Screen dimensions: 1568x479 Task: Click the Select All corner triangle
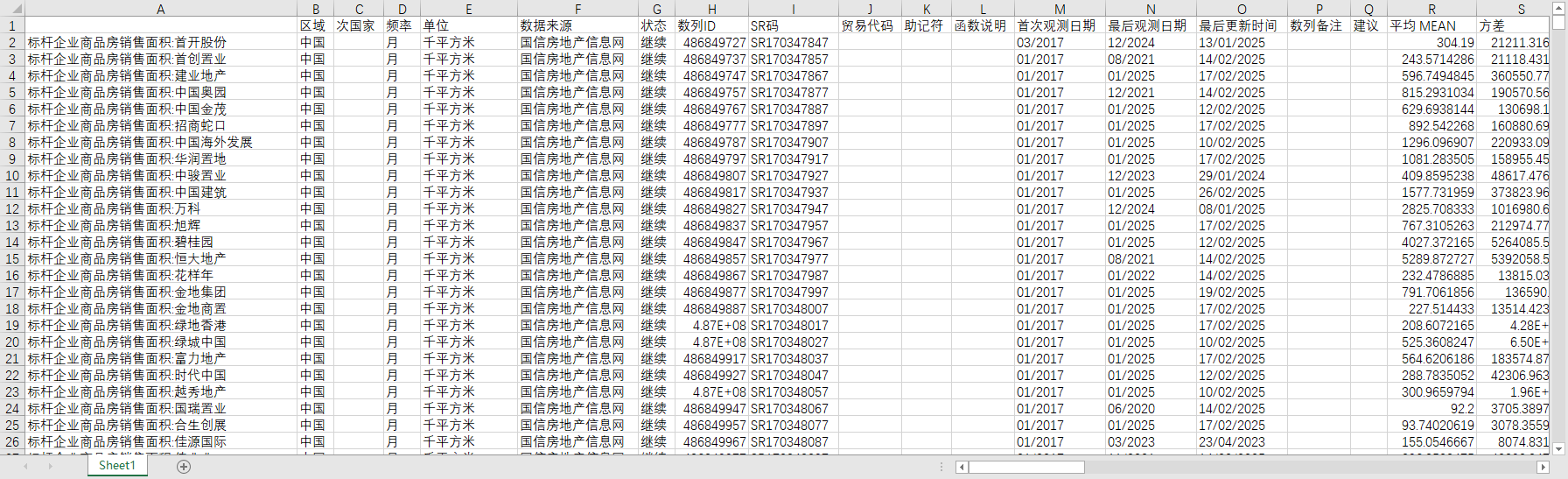point(17,10)
